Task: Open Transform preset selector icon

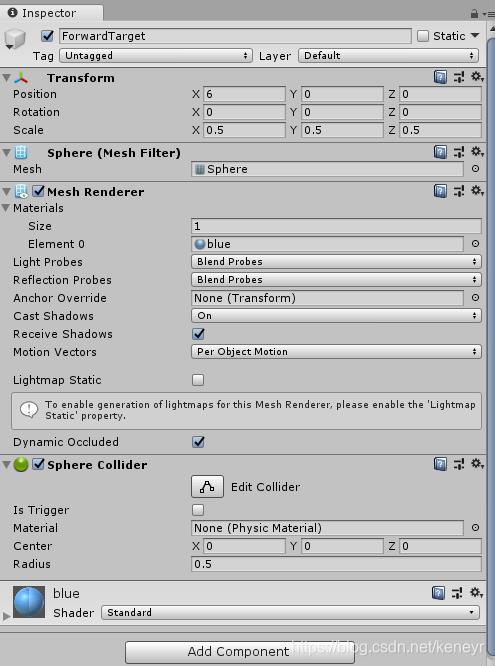Action: 459,77
